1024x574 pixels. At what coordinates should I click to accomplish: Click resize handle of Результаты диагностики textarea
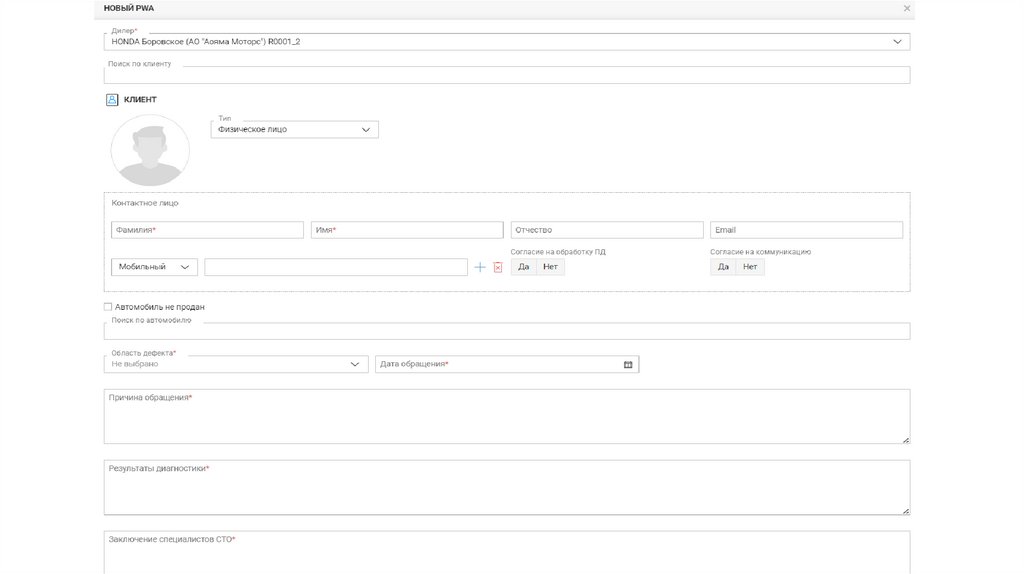906,510
